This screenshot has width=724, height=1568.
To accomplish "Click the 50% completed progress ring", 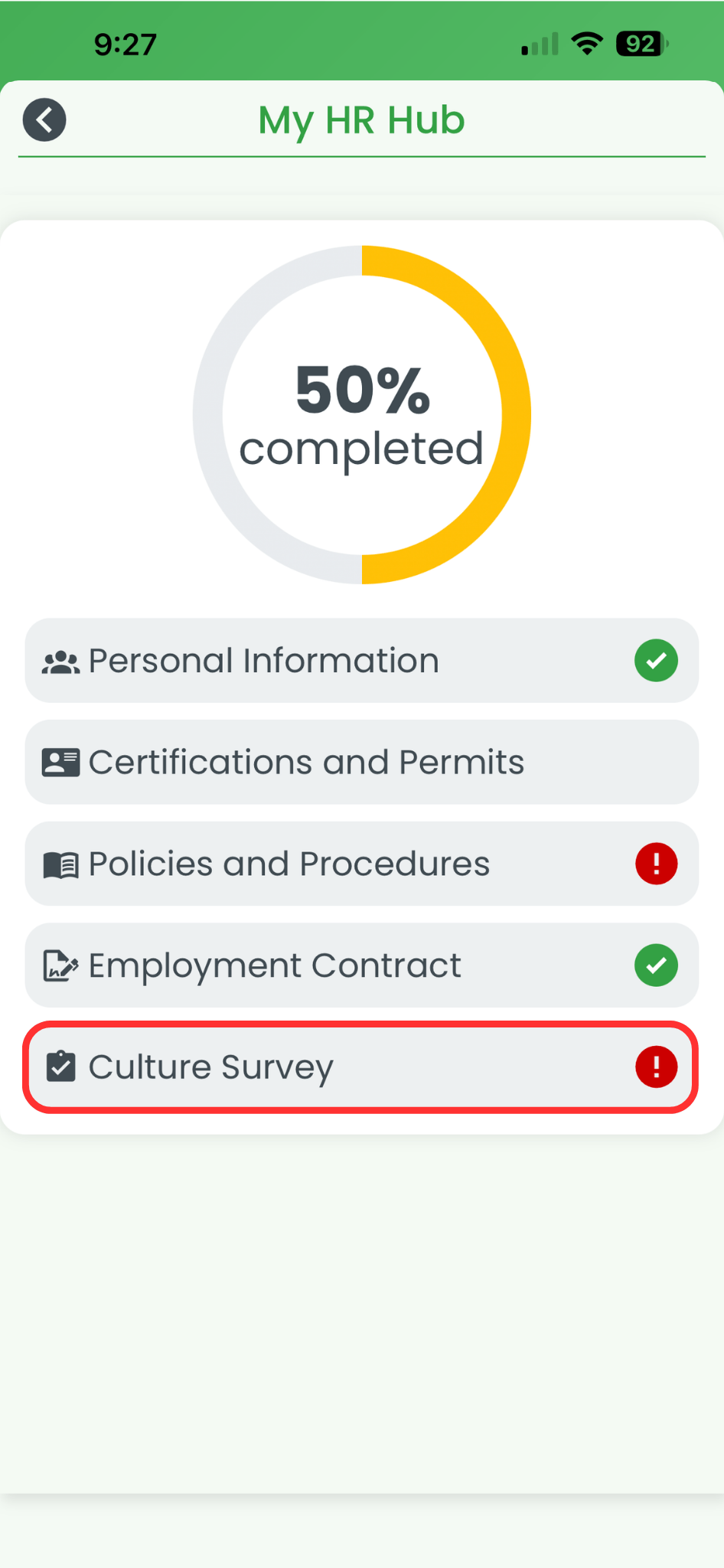I will [x=361, y=413].
